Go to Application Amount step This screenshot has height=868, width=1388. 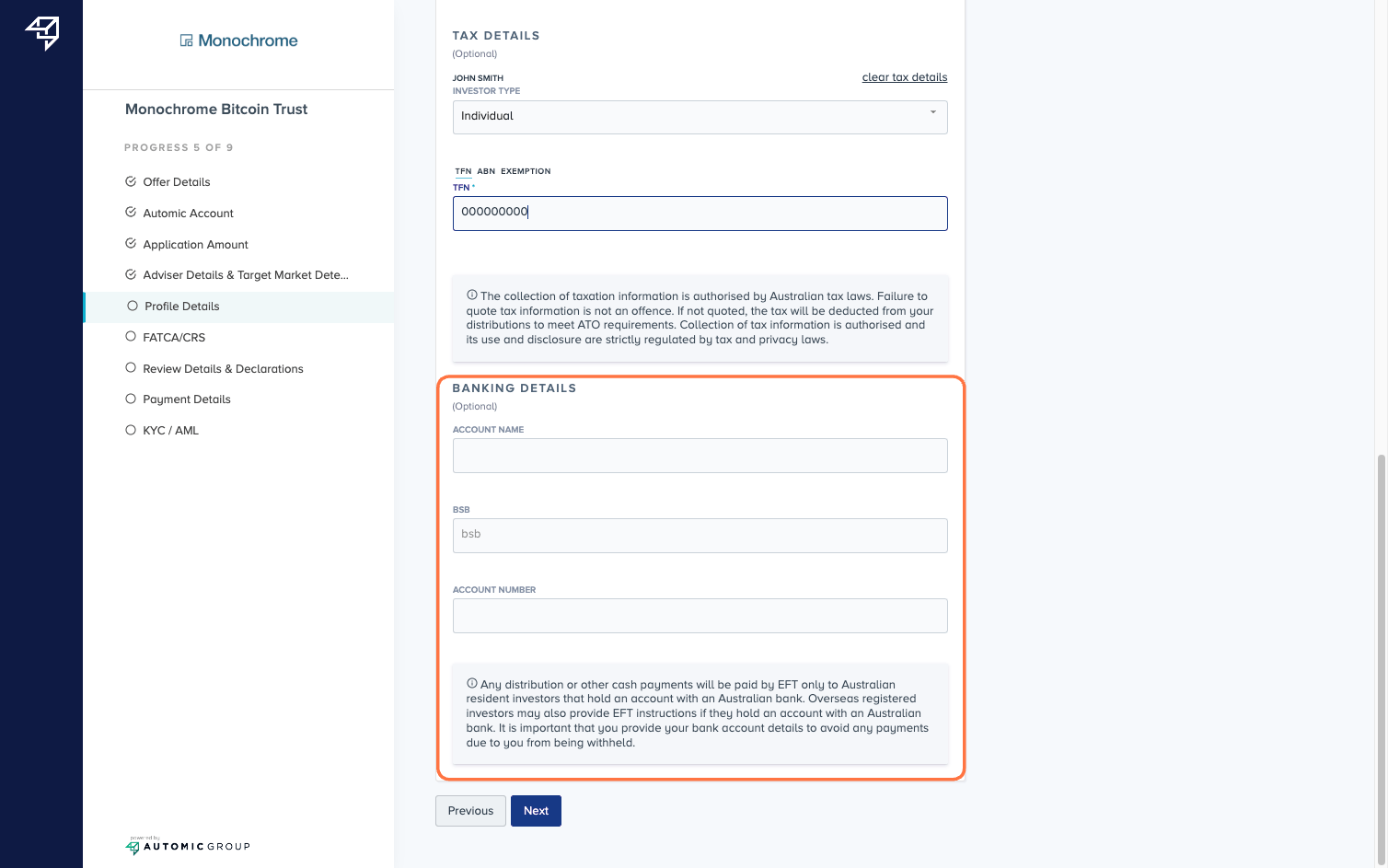(195, 245)
